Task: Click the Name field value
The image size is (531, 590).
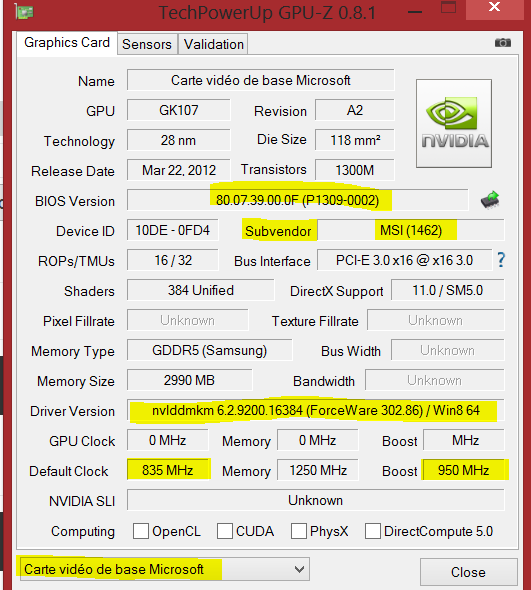Action: tap(260, 80)
